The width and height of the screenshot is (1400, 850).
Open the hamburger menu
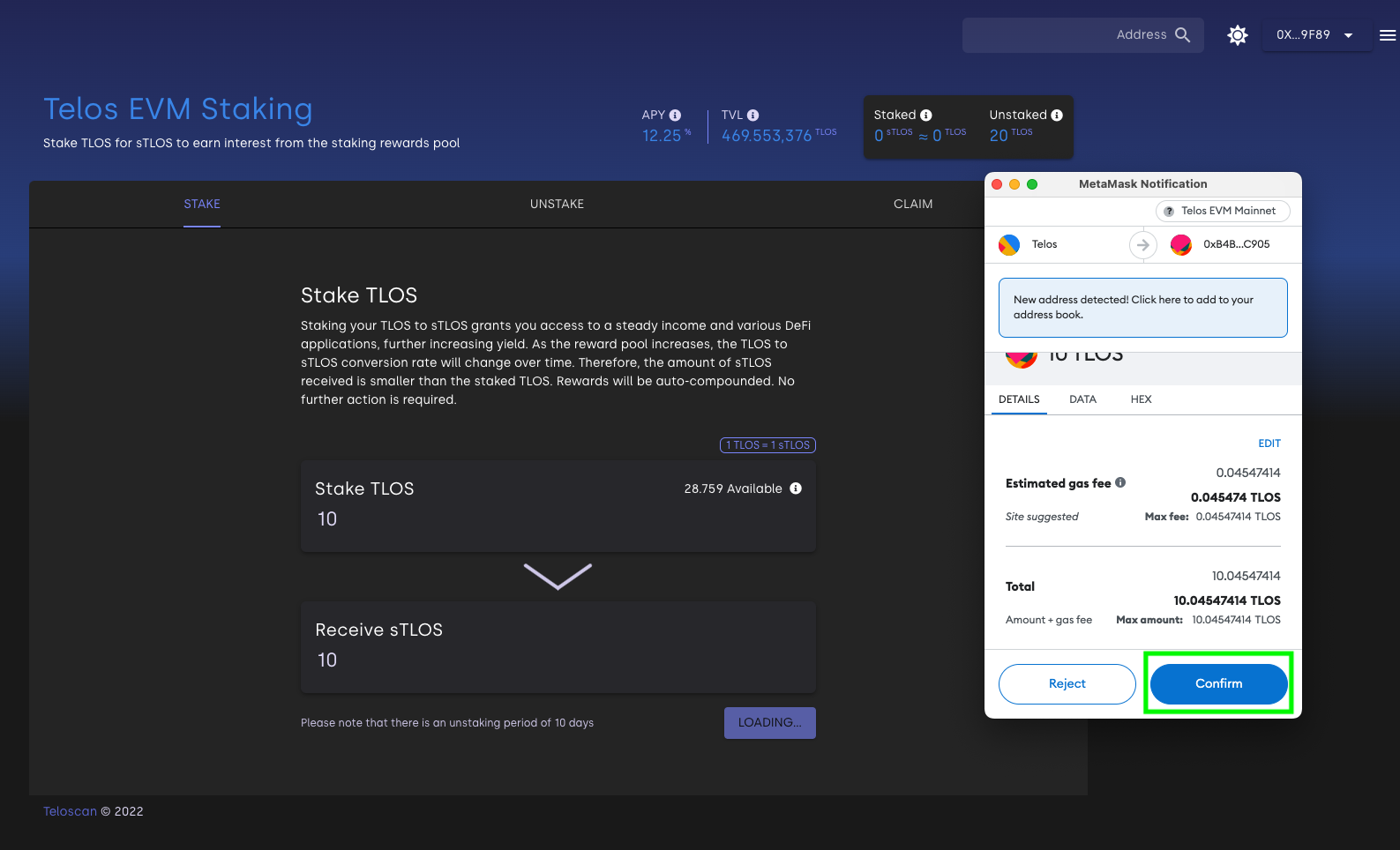tap(1387, 35)
